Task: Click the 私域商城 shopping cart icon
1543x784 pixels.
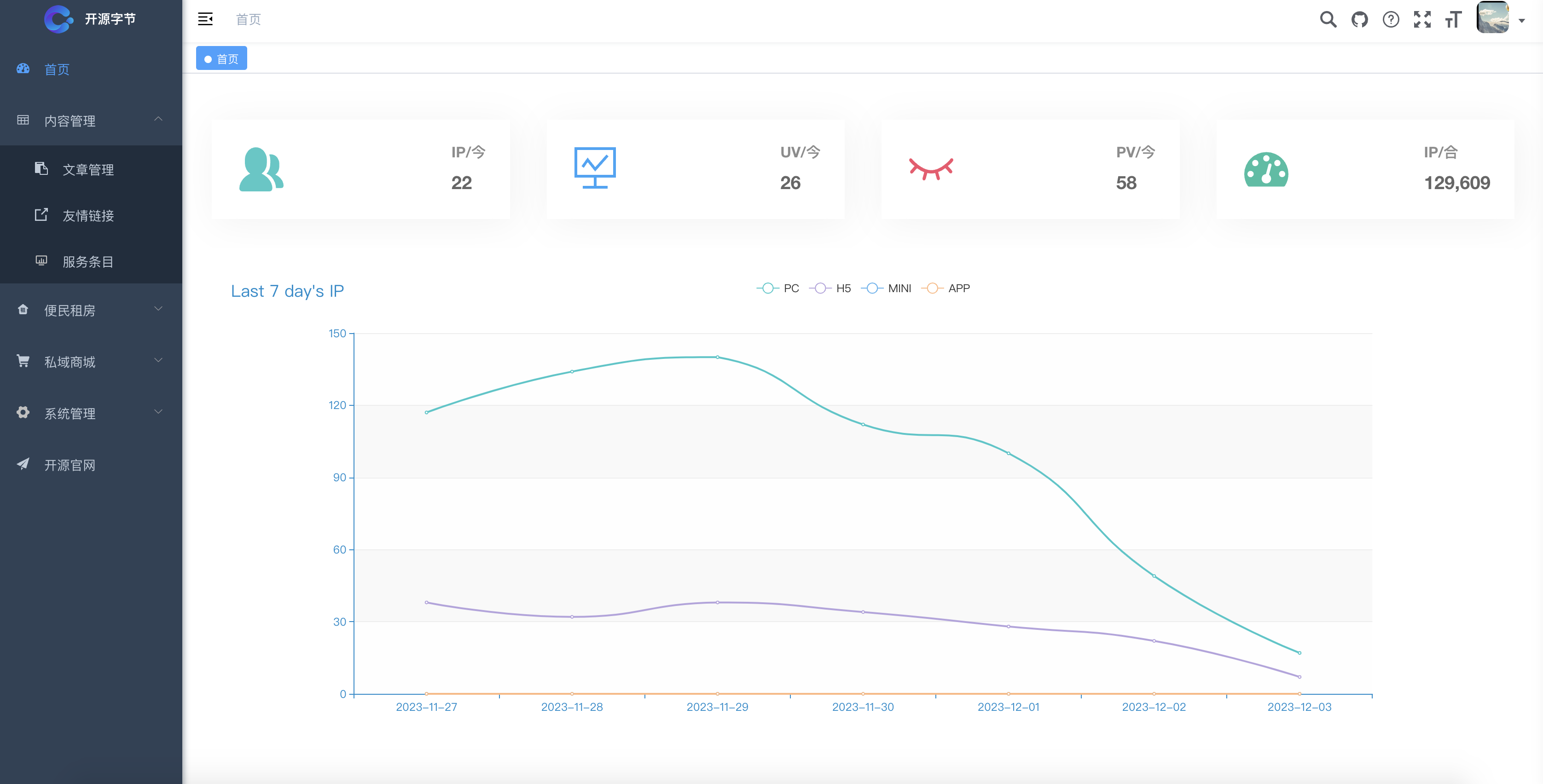Action: tap(23, 361)
